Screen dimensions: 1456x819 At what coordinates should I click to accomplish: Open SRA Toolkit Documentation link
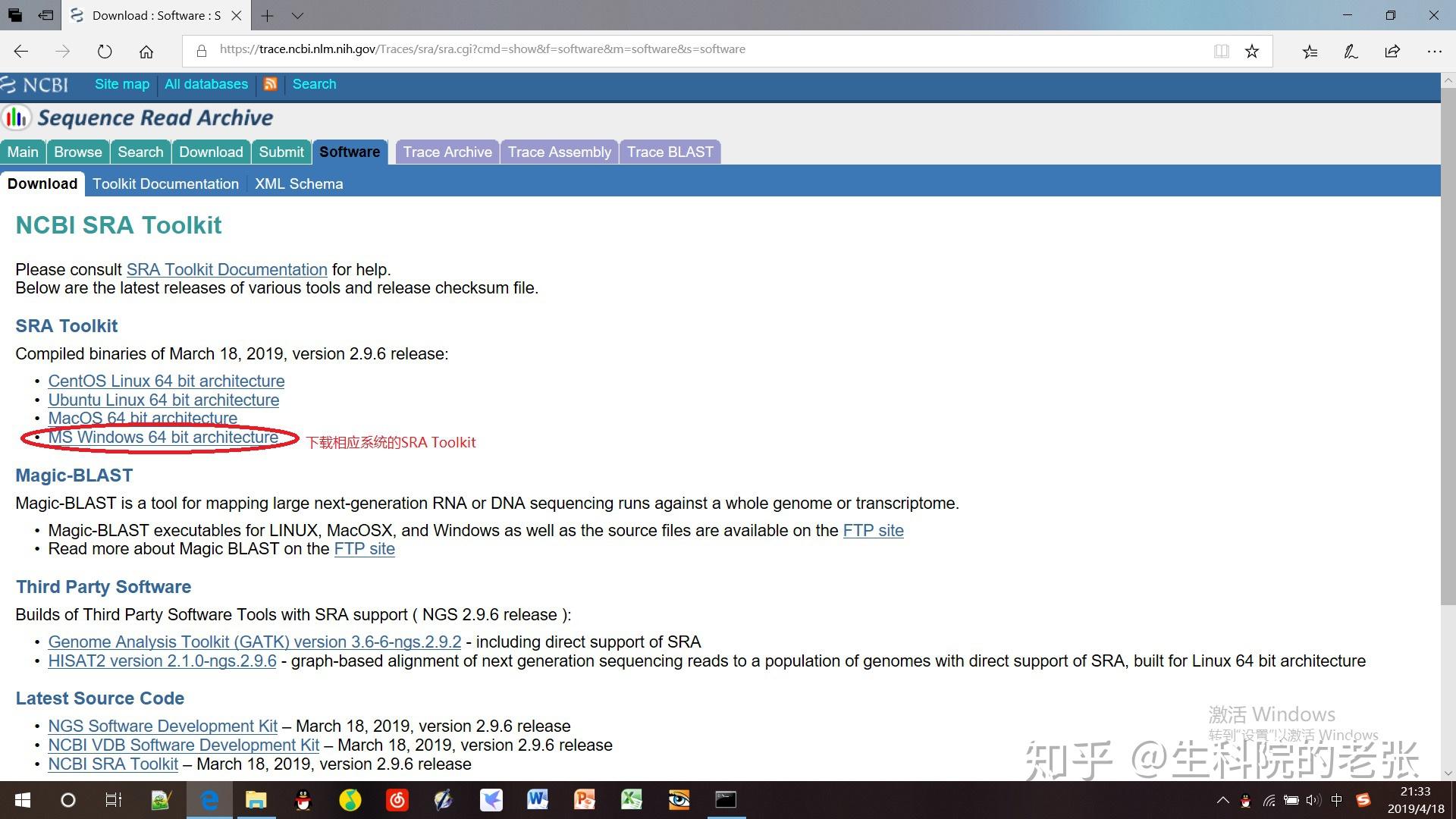(x=226, y=269)
